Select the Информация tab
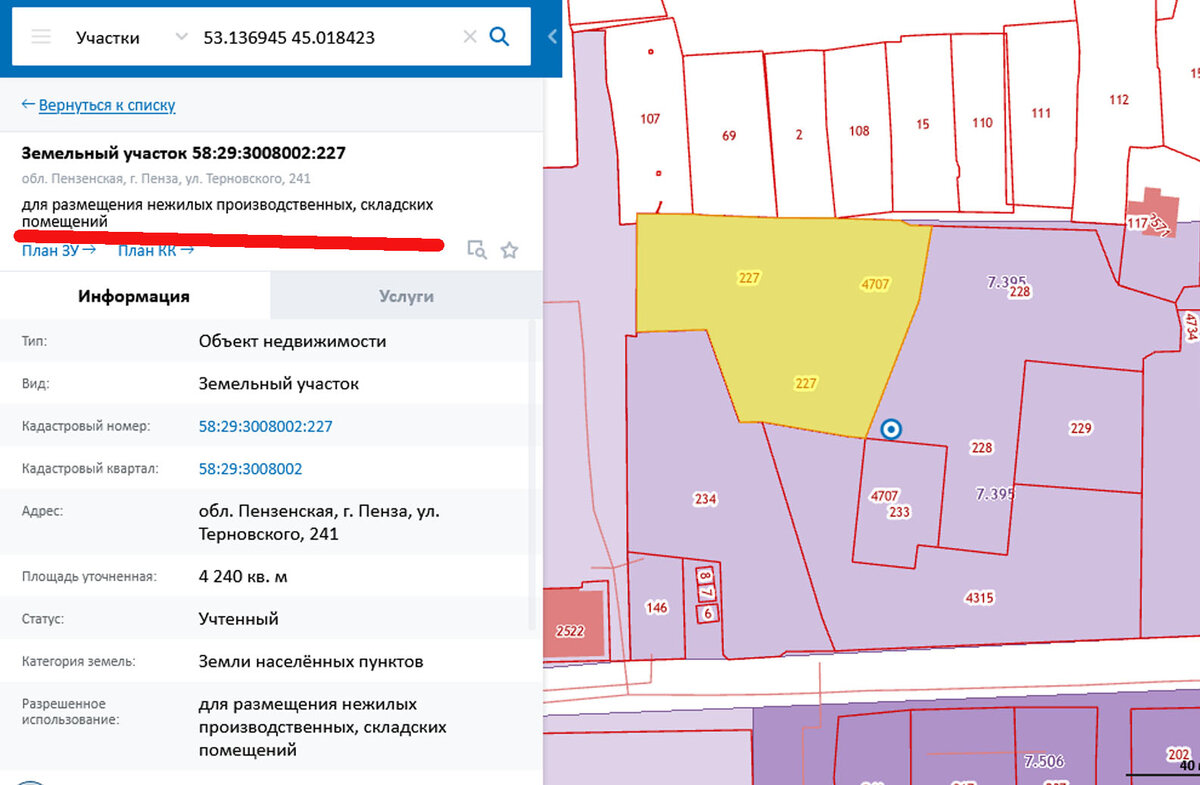Image resolution: width=1200 pixels, height=785 pixels. (135, 296)
